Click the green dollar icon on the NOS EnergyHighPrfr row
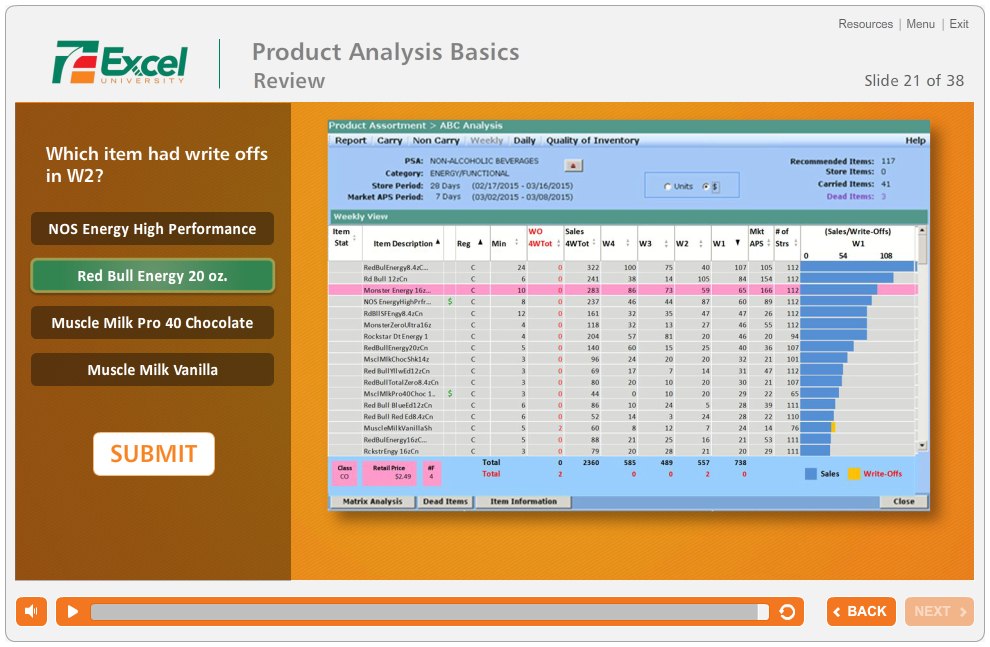The height and width of the screenshot is (647, 990). [x=450, y=302]
